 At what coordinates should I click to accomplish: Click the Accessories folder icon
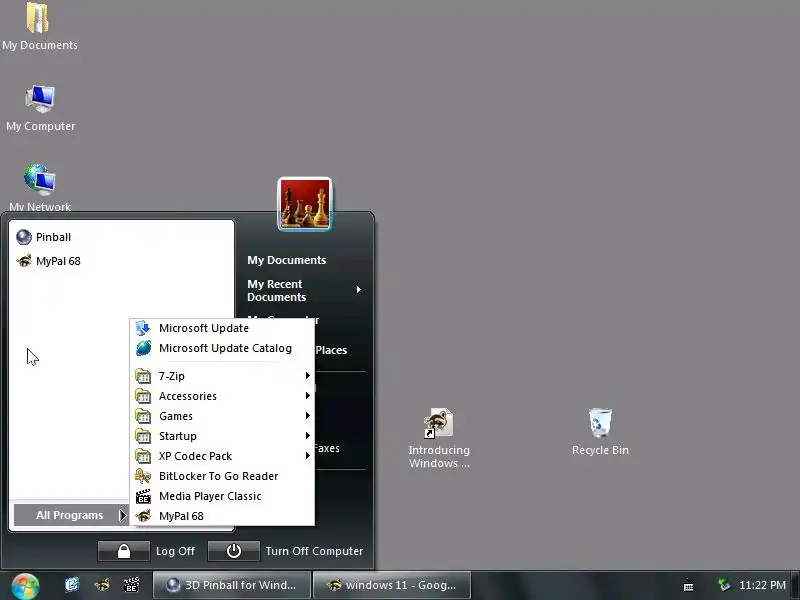[x=143, y=396]
